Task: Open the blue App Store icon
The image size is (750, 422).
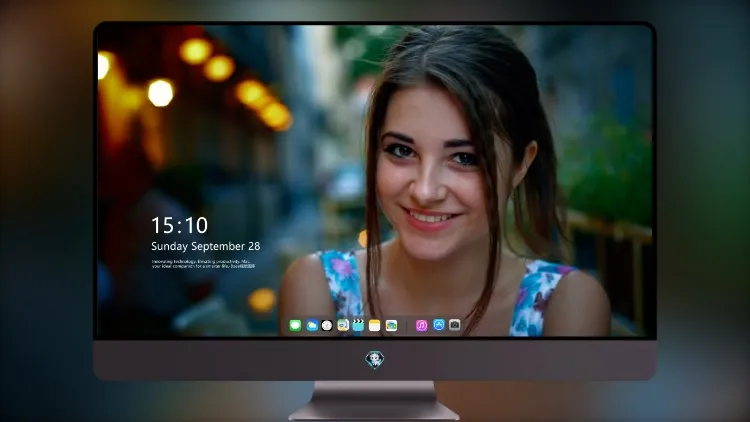Action: [x=439, y=325]
